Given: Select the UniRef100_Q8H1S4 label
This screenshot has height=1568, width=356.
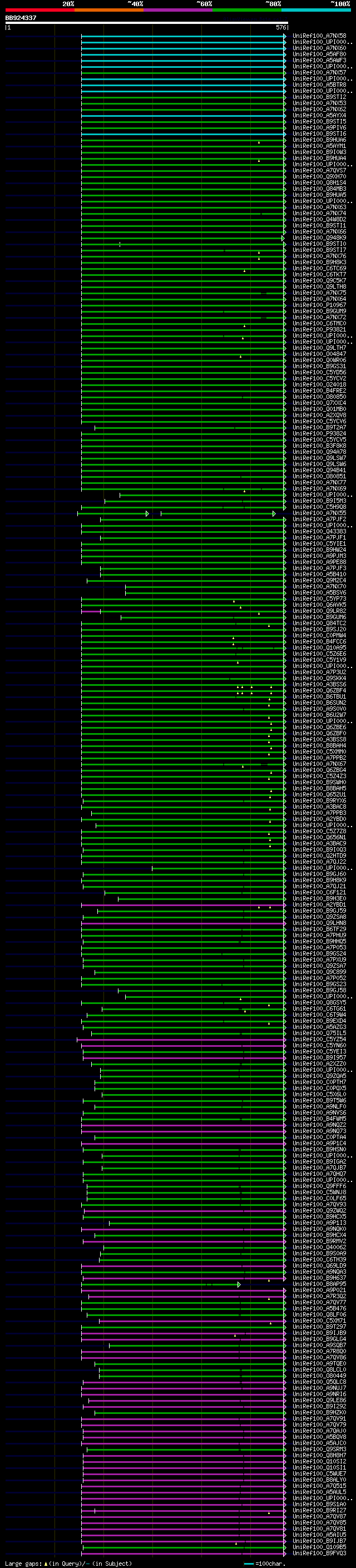Looking at the screenshot, I should click(319, 182).
